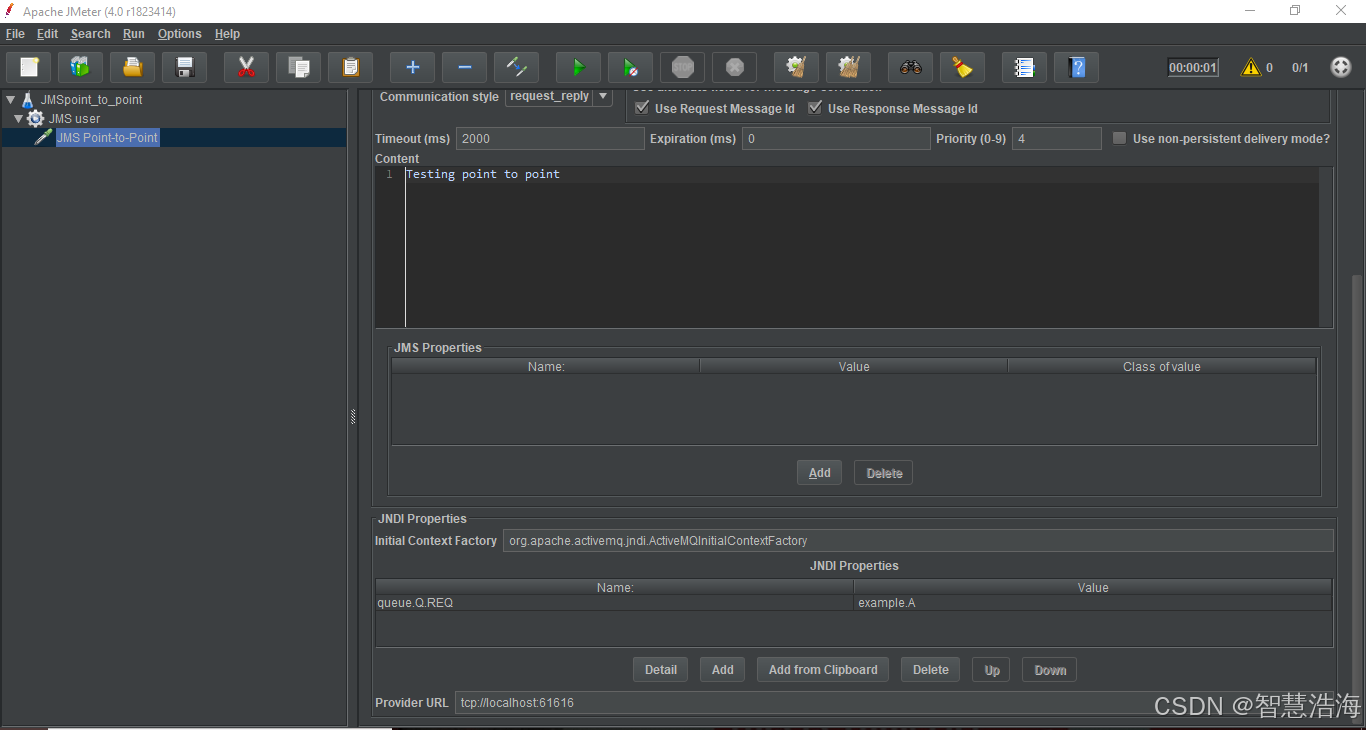Open the Search menu

point(90,34)
